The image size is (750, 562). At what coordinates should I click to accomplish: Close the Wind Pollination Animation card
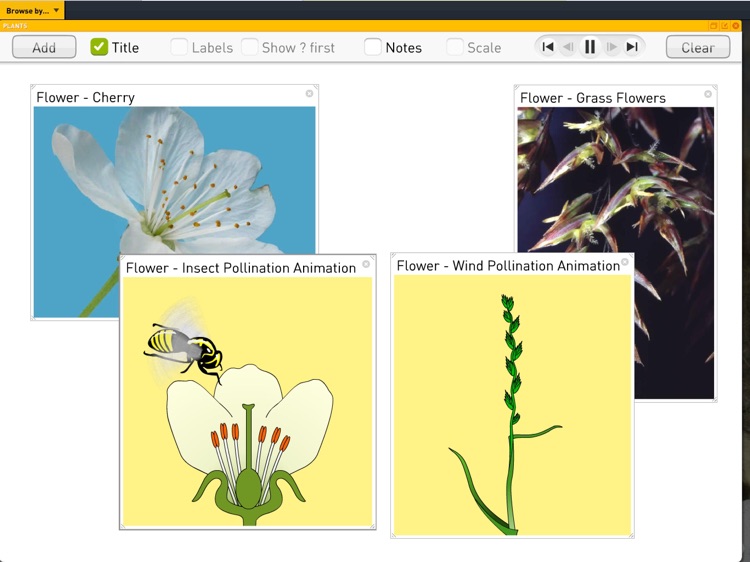tap(625, 262)
